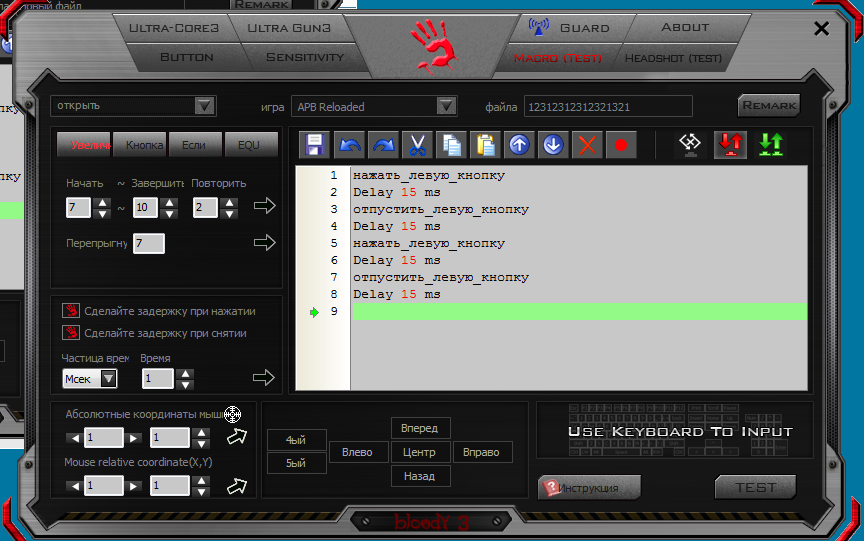864x541 pixels.
Task: Toggle Сделайте задержку при нажатии
Action: 71,311
